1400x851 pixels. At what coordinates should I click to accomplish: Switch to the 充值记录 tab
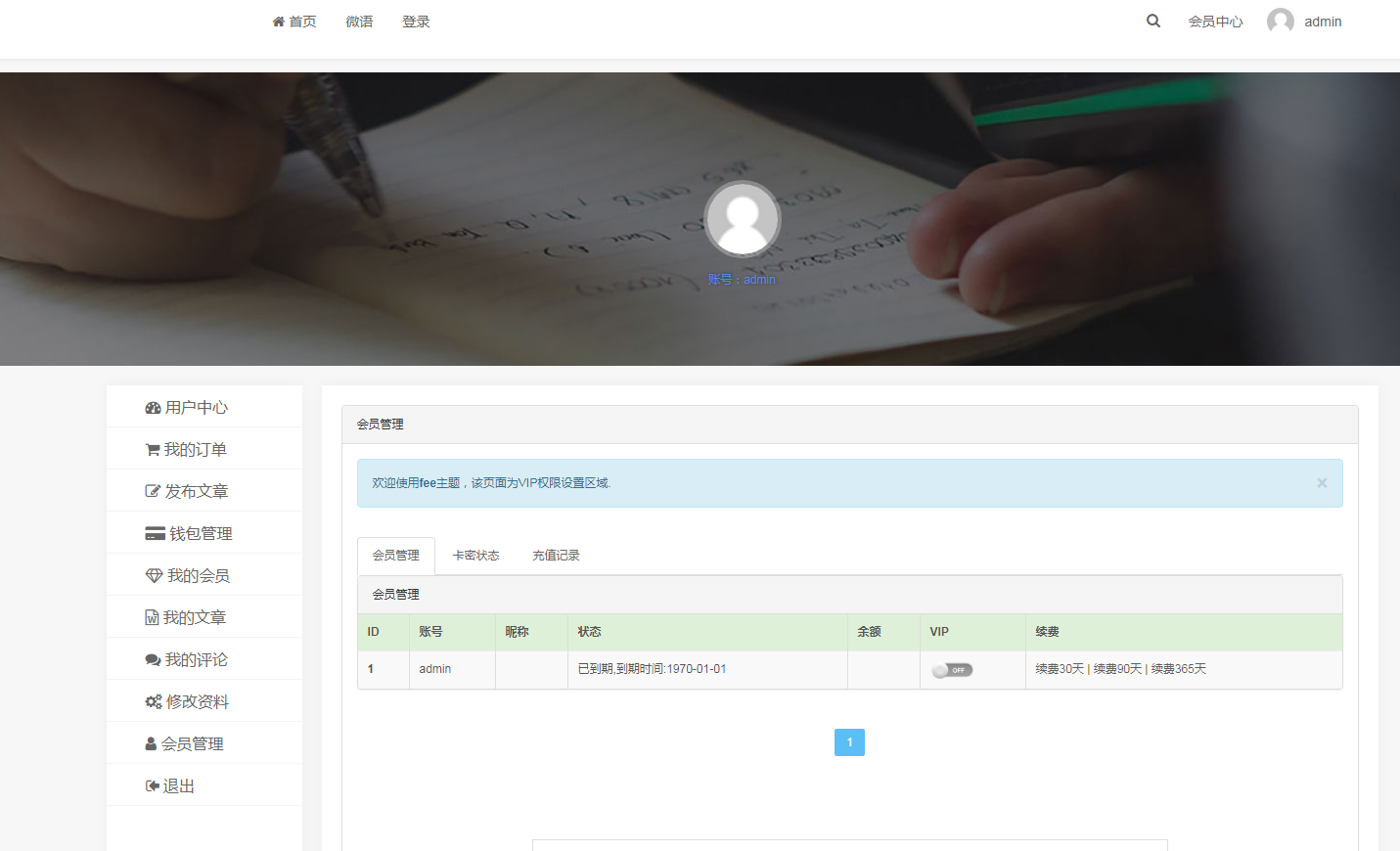tap(556, 556)
